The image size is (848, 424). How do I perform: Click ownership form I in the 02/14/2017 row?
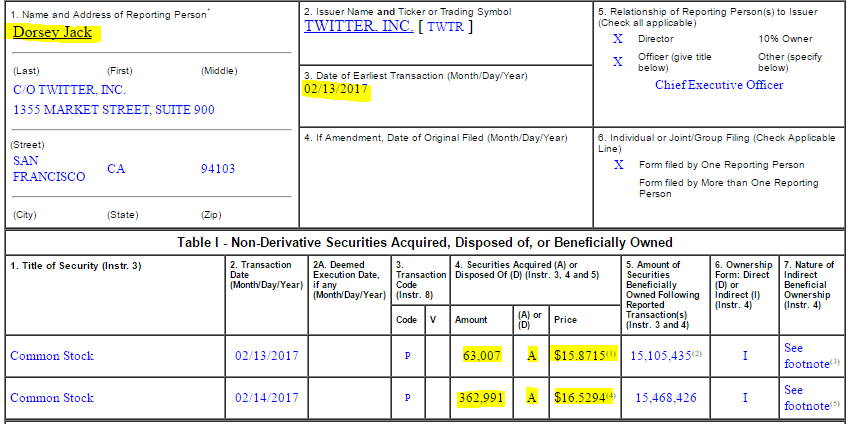click(x=745, y=398)
